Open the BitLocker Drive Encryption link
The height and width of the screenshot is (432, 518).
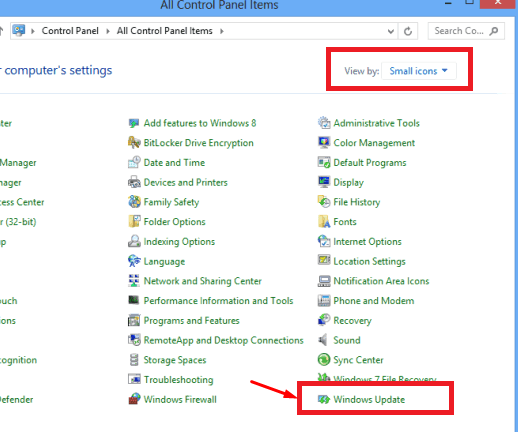click(199, 143)
